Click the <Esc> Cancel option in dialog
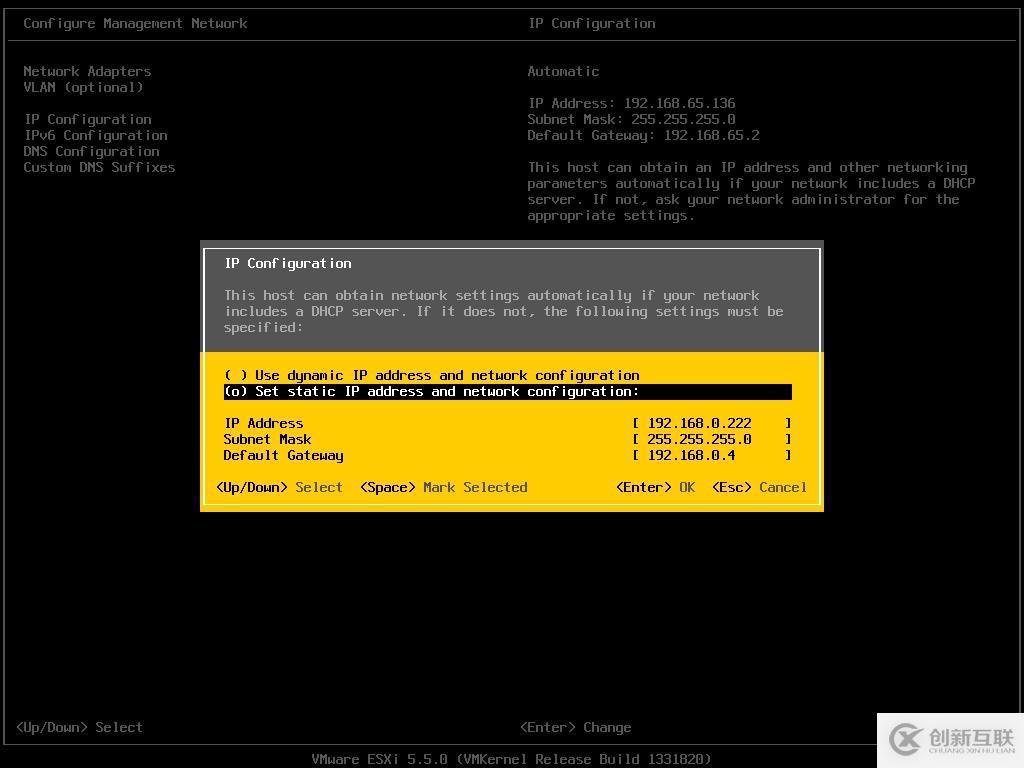The width and height of the screenshot is (1024, 768). click(x=760, y=487)
